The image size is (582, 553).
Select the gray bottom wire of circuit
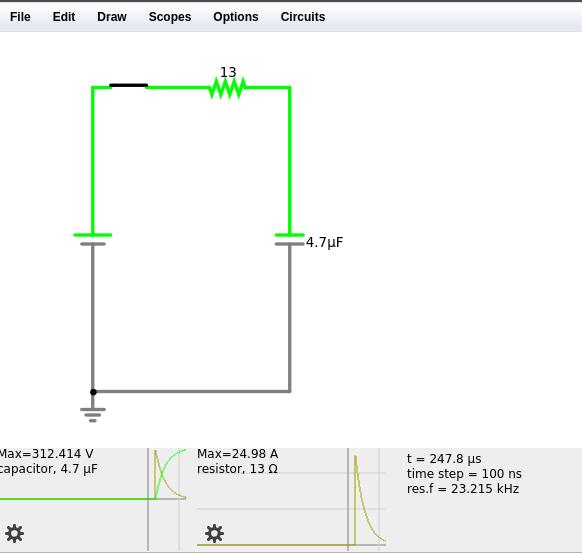(x=192, y=391)
